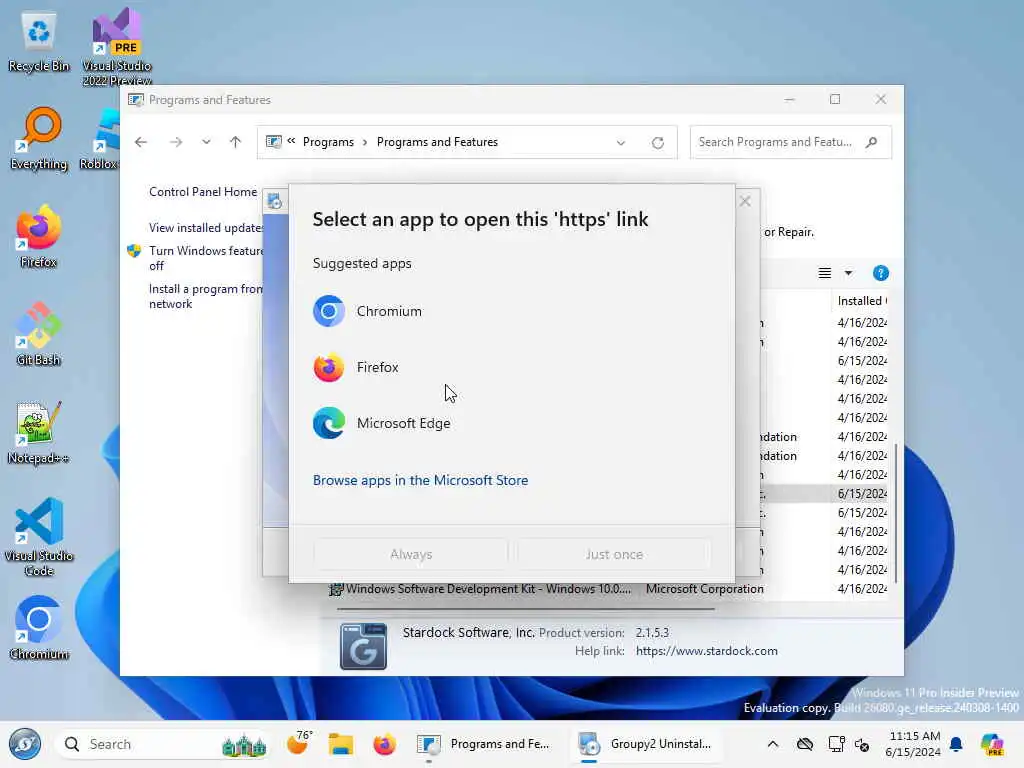Click the muted volume tray icon
This screenshot has width=1024, height=768.
coord(862,744)
